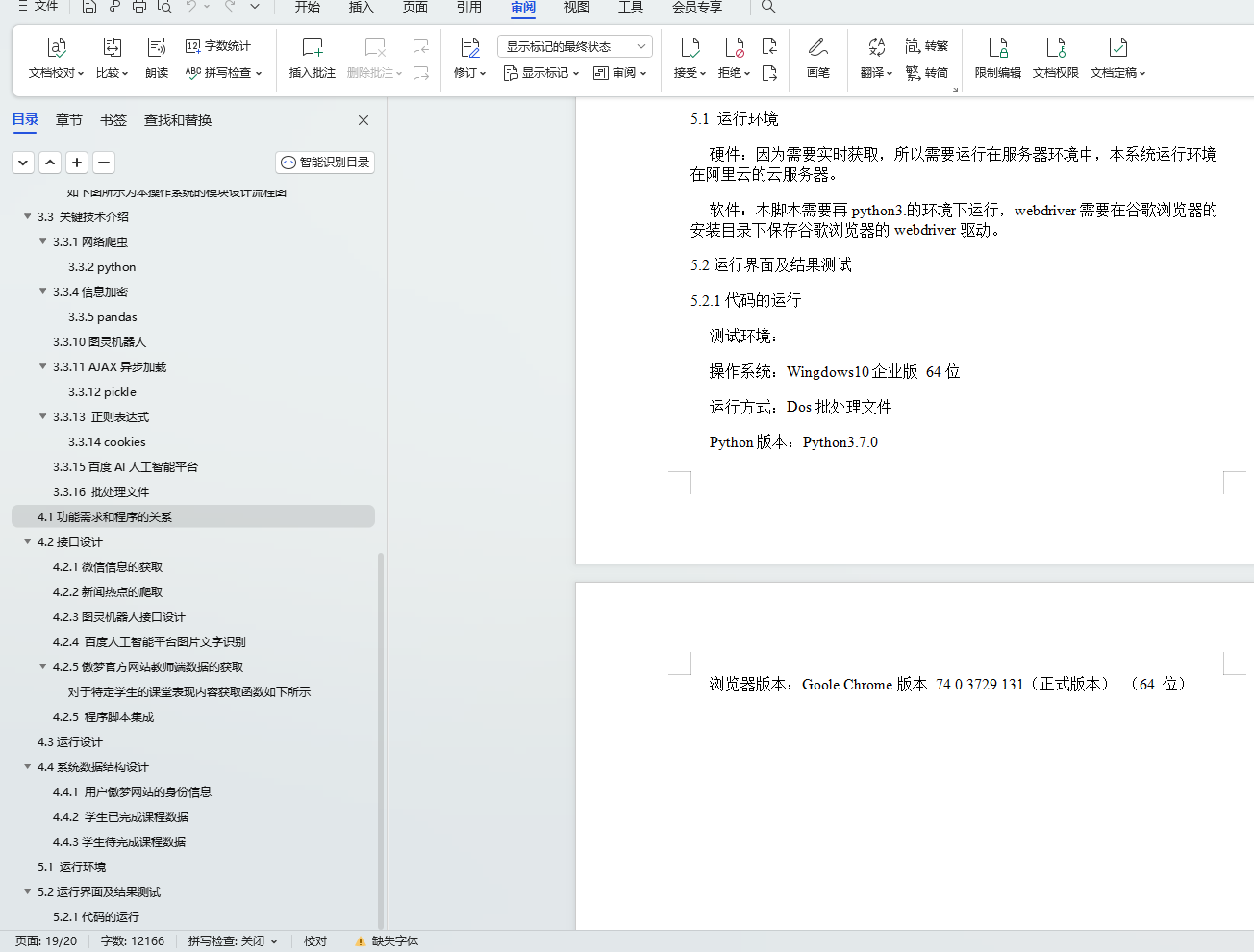Switch to the 书签 sidebar tab
Screen dimensions: 1254x952
click(113, 120)
